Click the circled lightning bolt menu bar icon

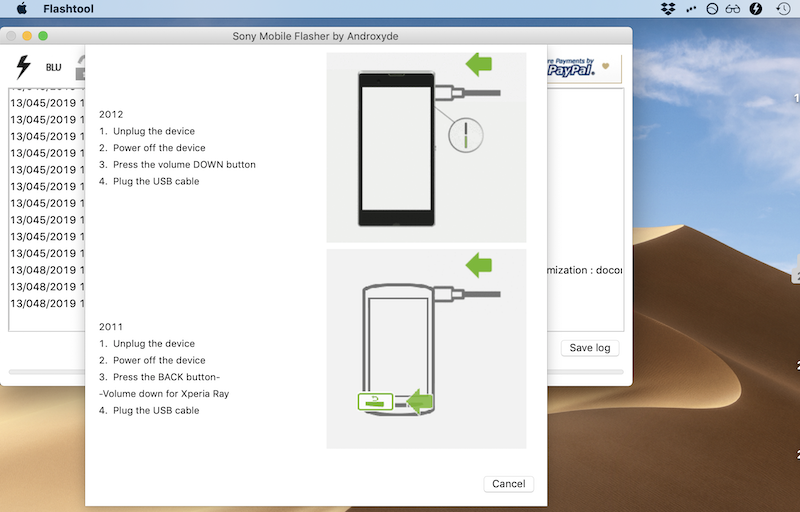pos(756,9)
